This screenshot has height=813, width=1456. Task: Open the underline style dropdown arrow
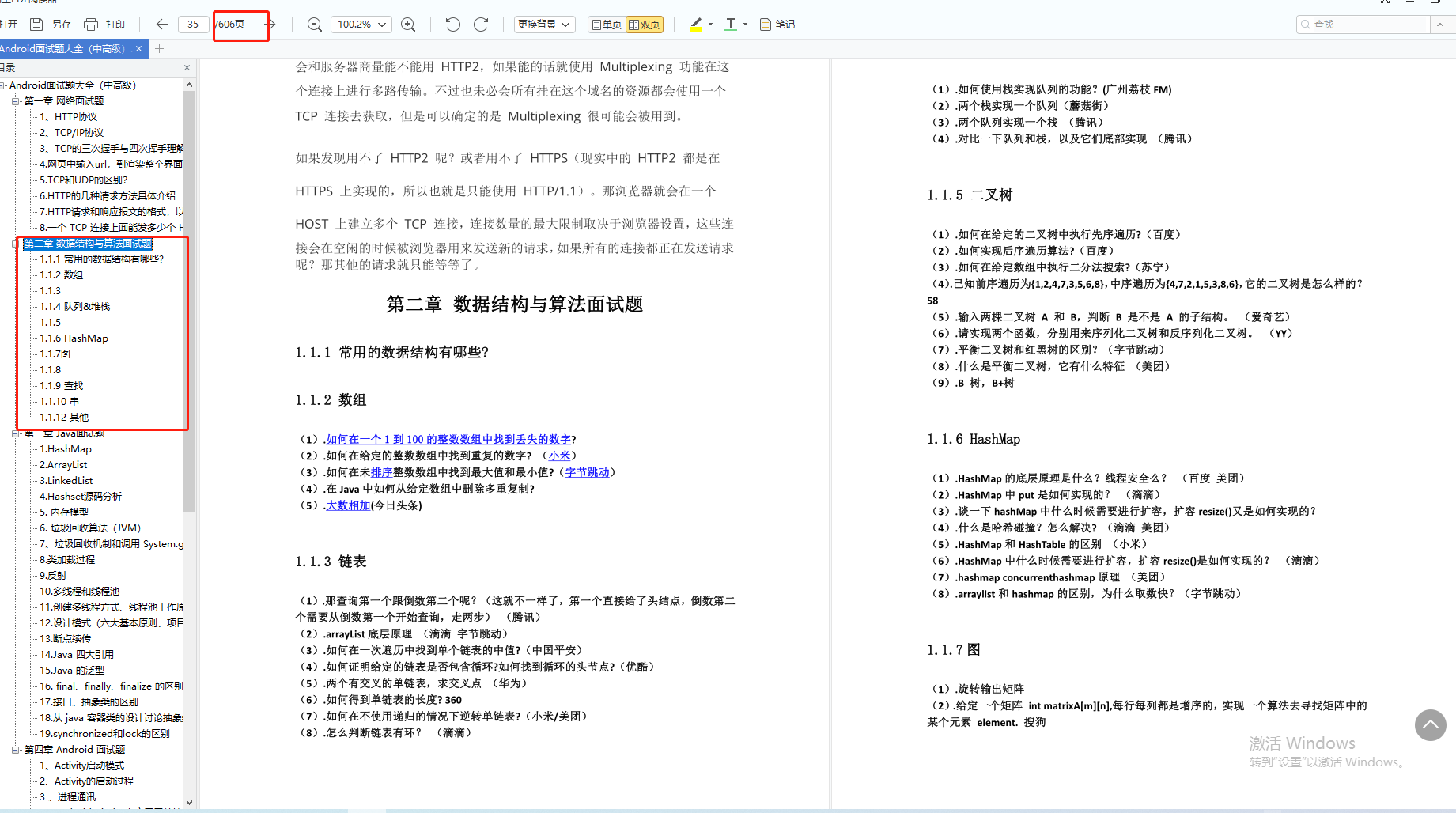click(745, 25)
